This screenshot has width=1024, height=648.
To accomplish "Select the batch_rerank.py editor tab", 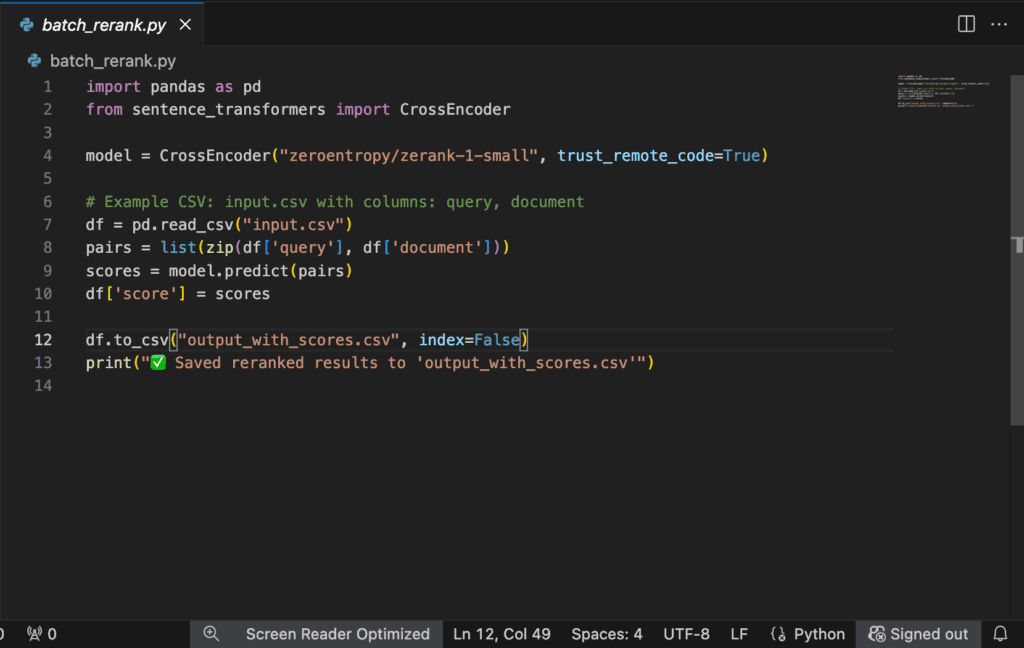I will [103, 25].
